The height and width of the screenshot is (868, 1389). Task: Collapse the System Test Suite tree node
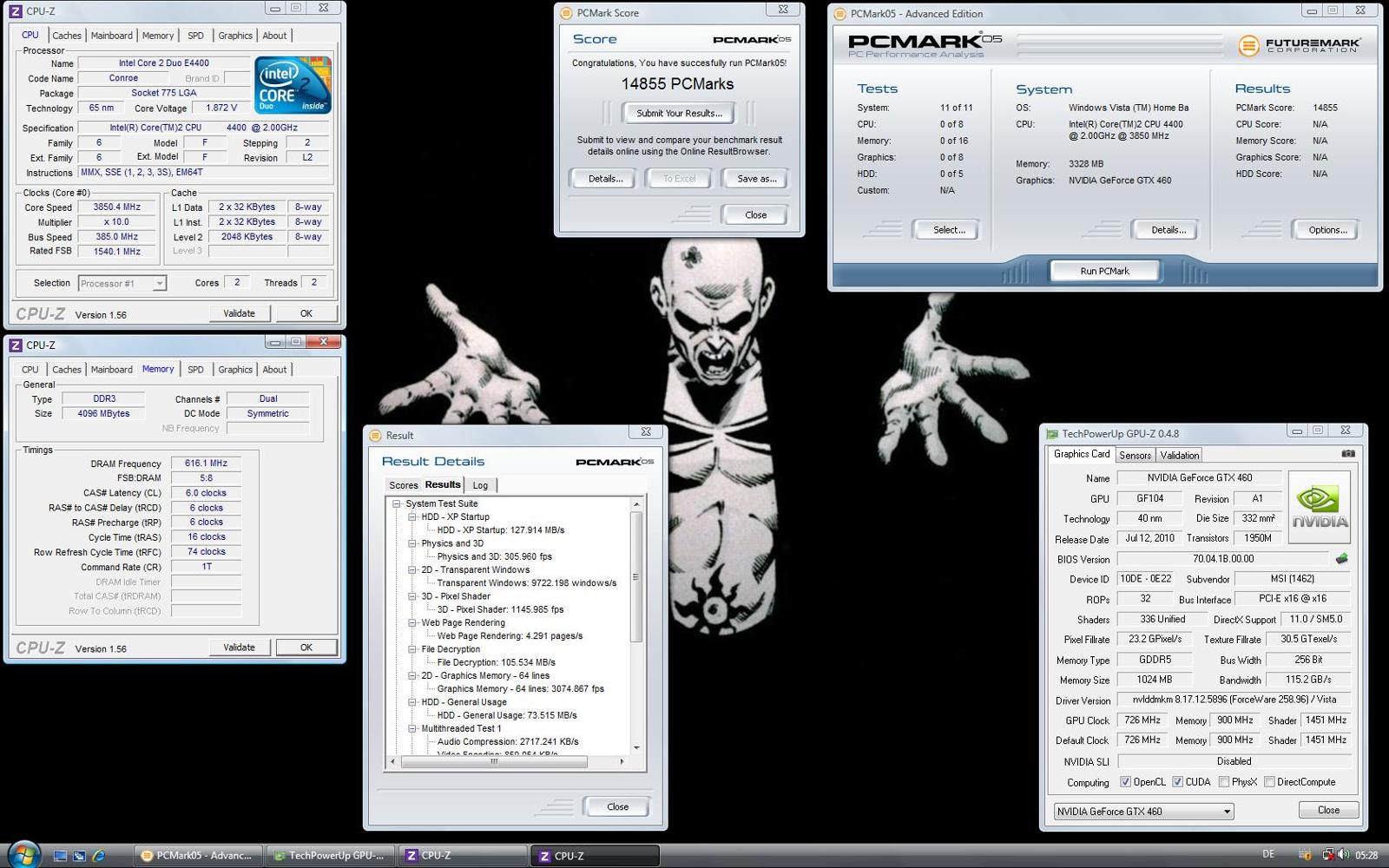pyautogui.click(x=396, y=503)
